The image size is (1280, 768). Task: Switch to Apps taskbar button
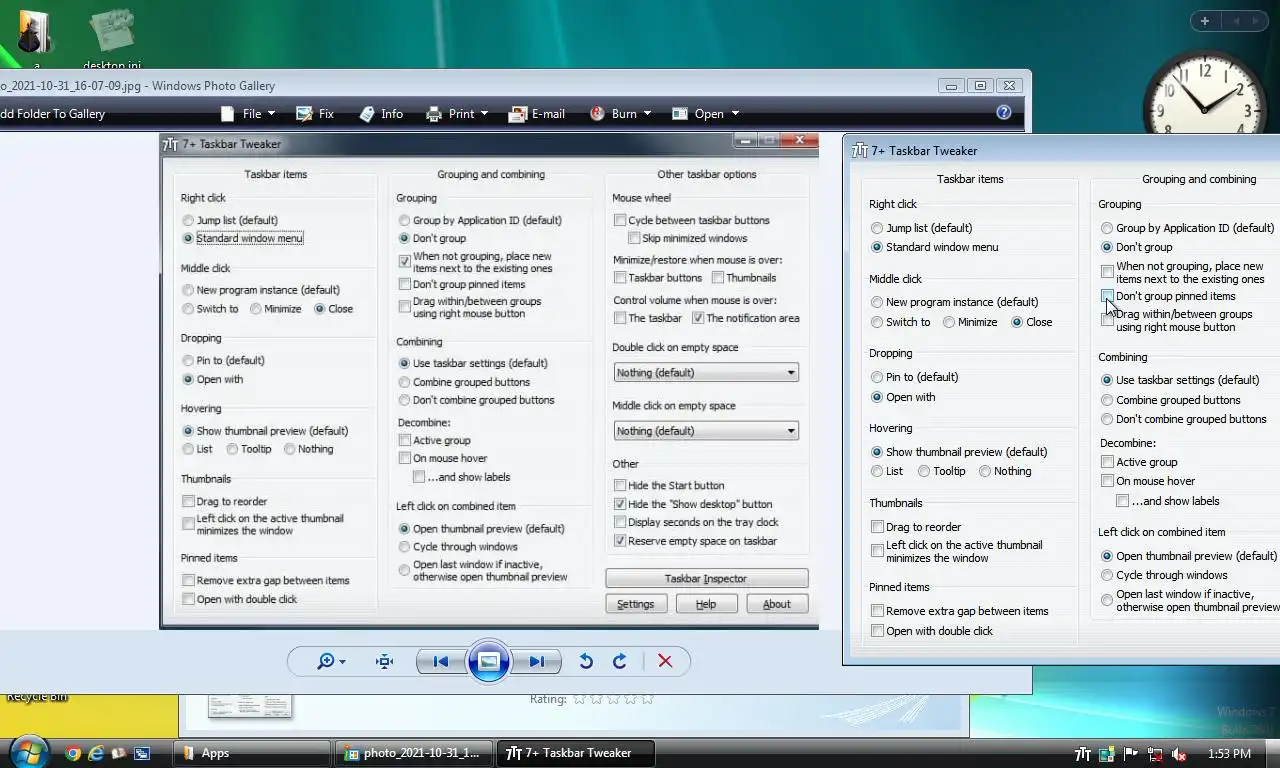tap(253, 753)
